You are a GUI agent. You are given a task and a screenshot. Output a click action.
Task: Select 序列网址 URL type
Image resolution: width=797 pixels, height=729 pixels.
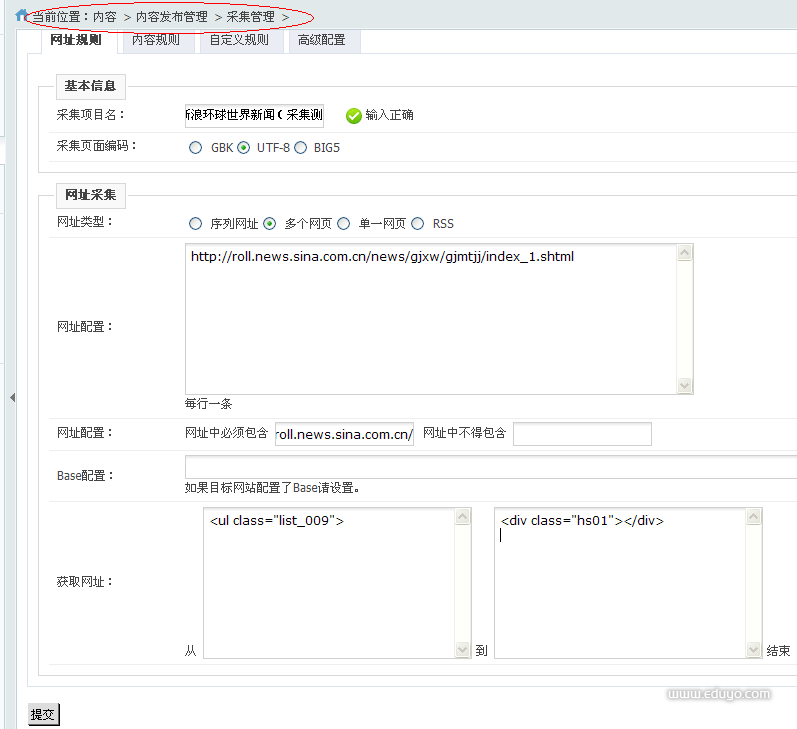pyautogui.click(x=195, y=223)
